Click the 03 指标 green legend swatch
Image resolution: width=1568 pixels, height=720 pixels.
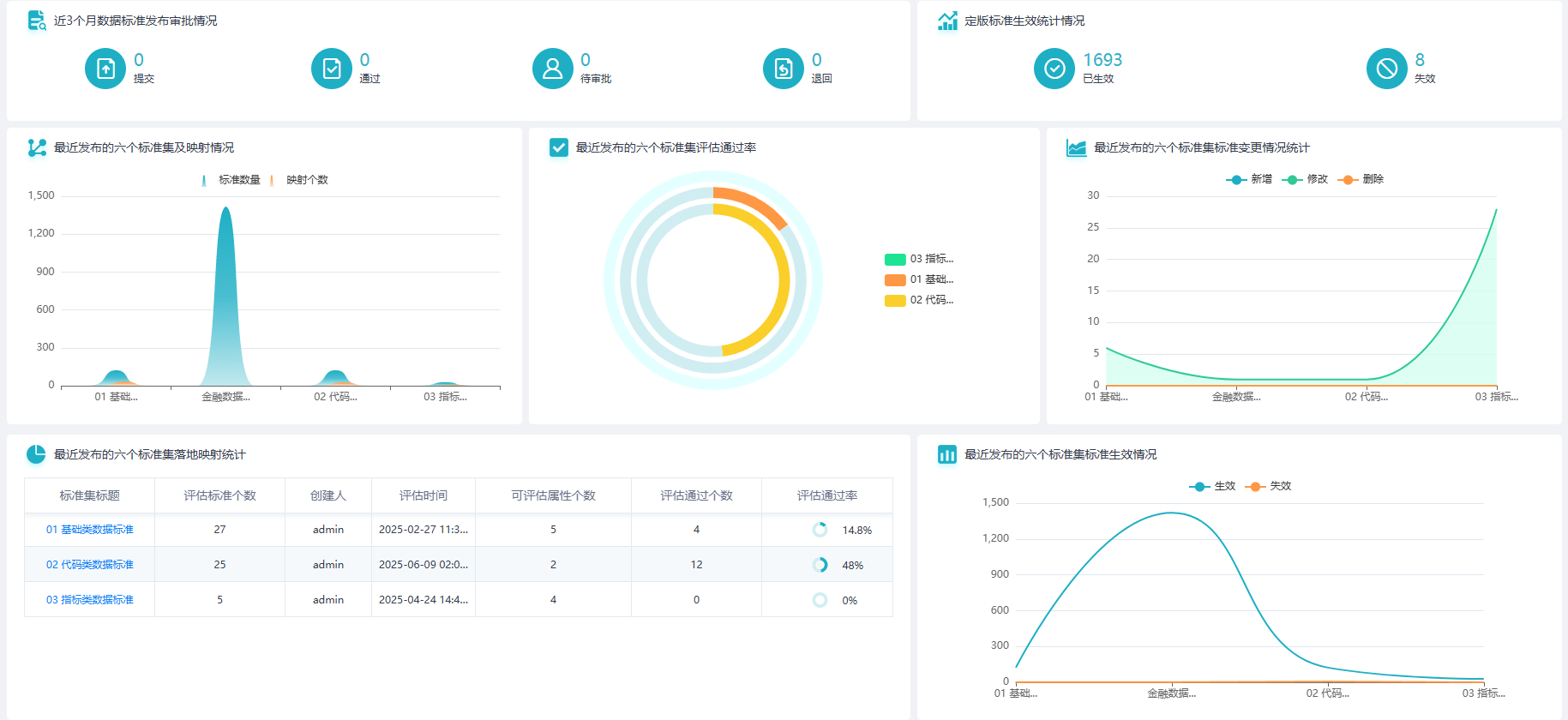tap(895, 259)
